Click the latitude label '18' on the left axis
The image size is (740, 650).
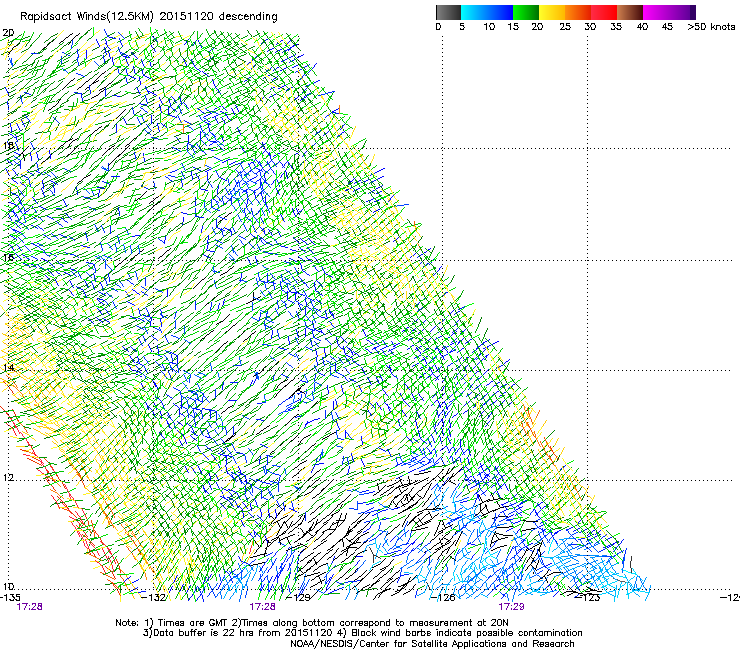8,145
